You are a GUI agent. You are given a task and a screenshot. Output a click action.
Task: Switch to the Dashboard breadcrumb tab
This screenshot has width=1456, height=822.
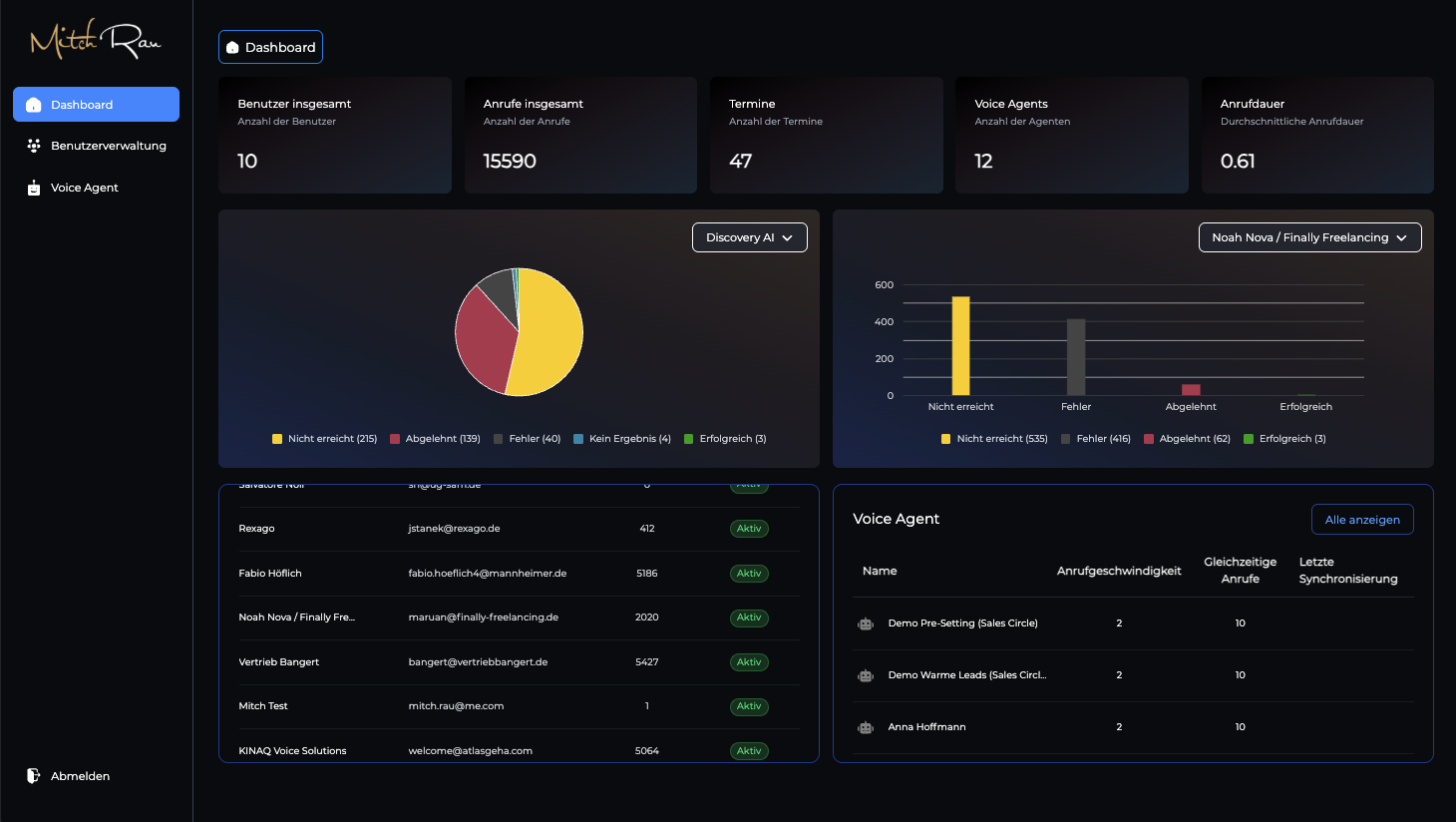click(x=270, y=46)
